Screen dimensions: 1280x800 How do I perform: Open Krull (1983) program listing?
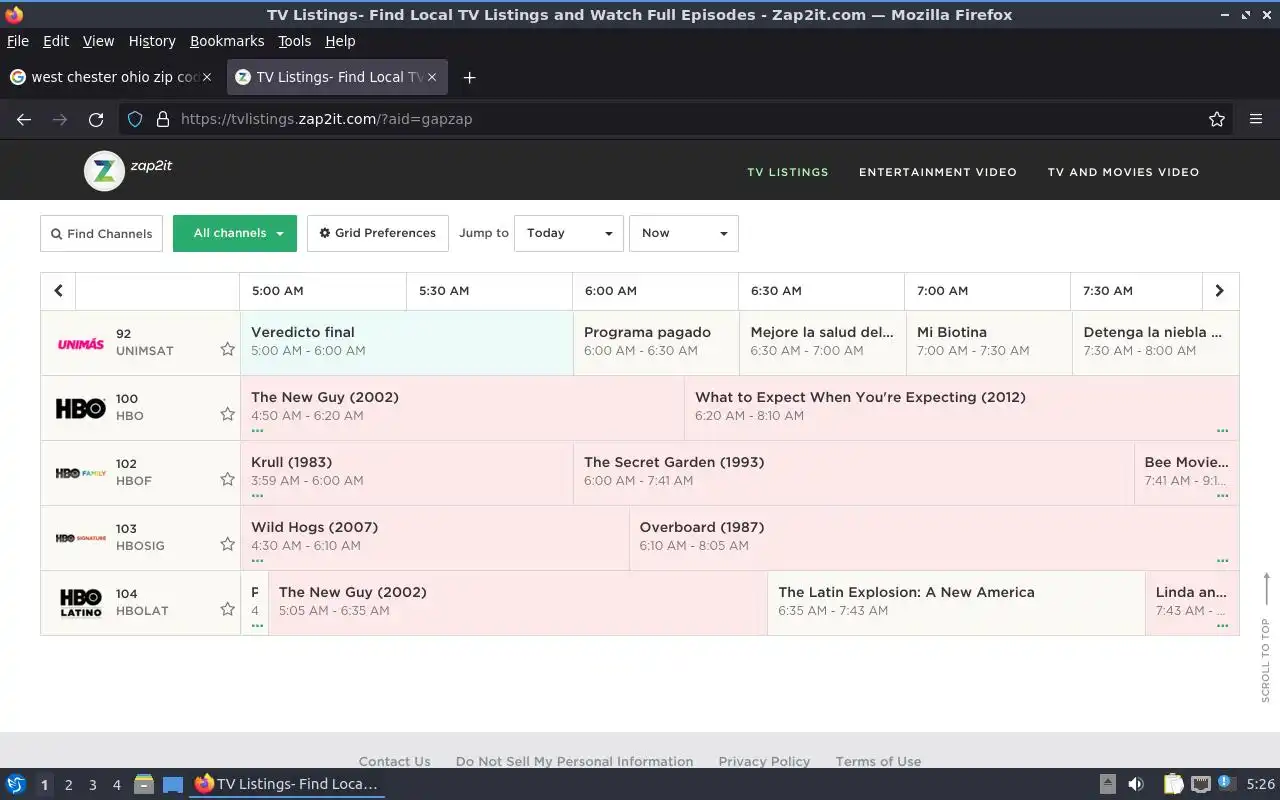407,473
